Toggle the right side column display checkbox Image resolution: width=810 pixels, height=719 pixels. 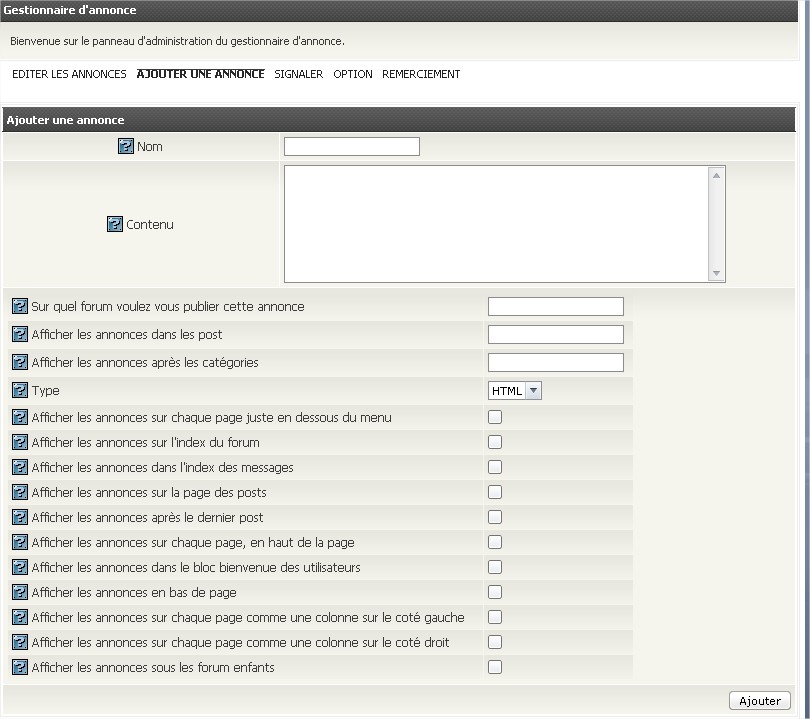(x=495, y=643)
